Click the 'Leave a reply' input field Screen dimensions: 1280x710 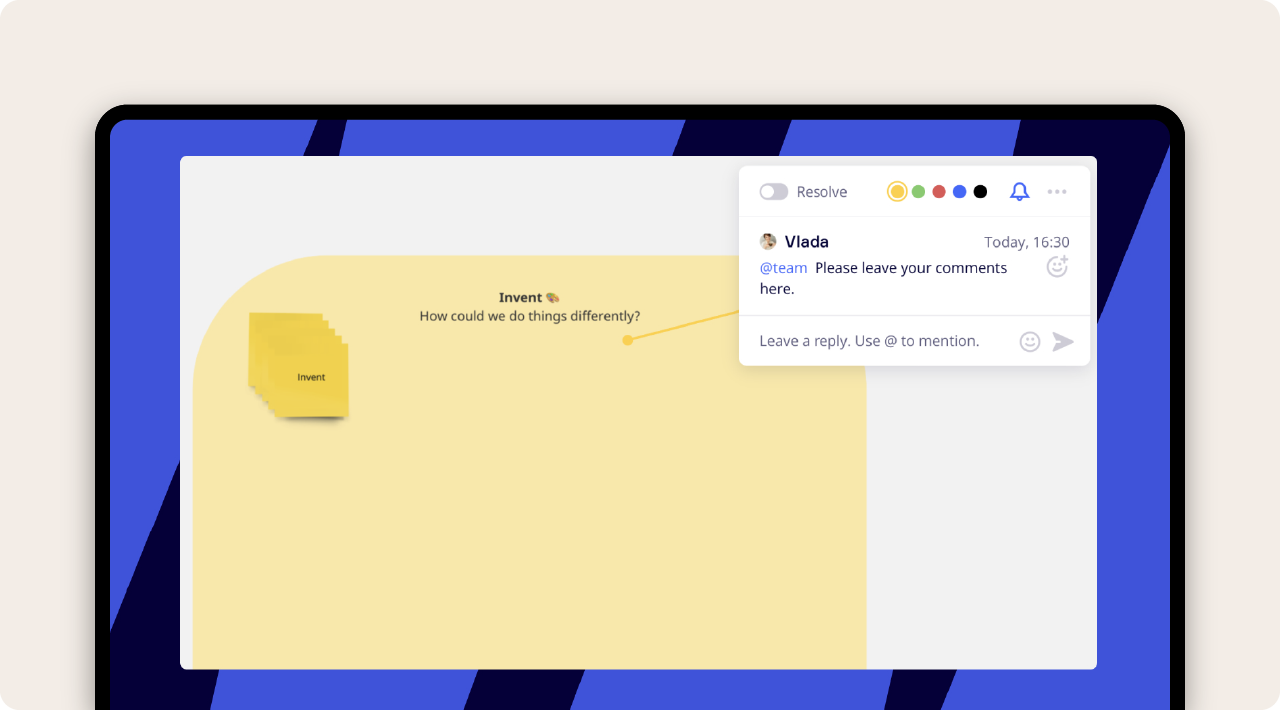coord(869,341)
